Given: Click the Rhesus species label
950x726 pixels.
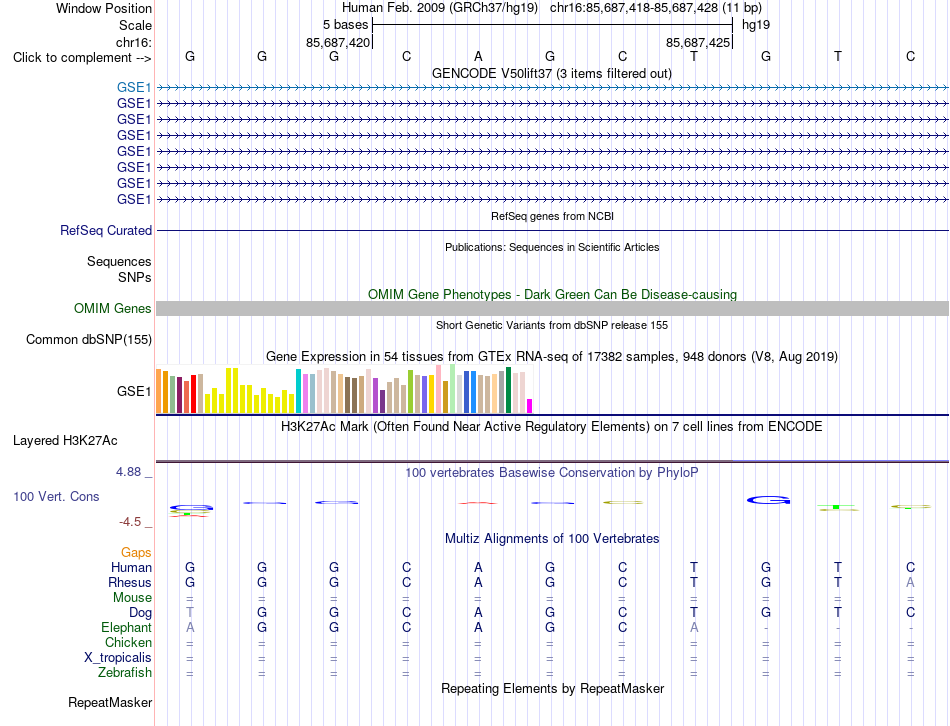Looking at the screenshot, I should pyautogui.click(x=130, y=582).
